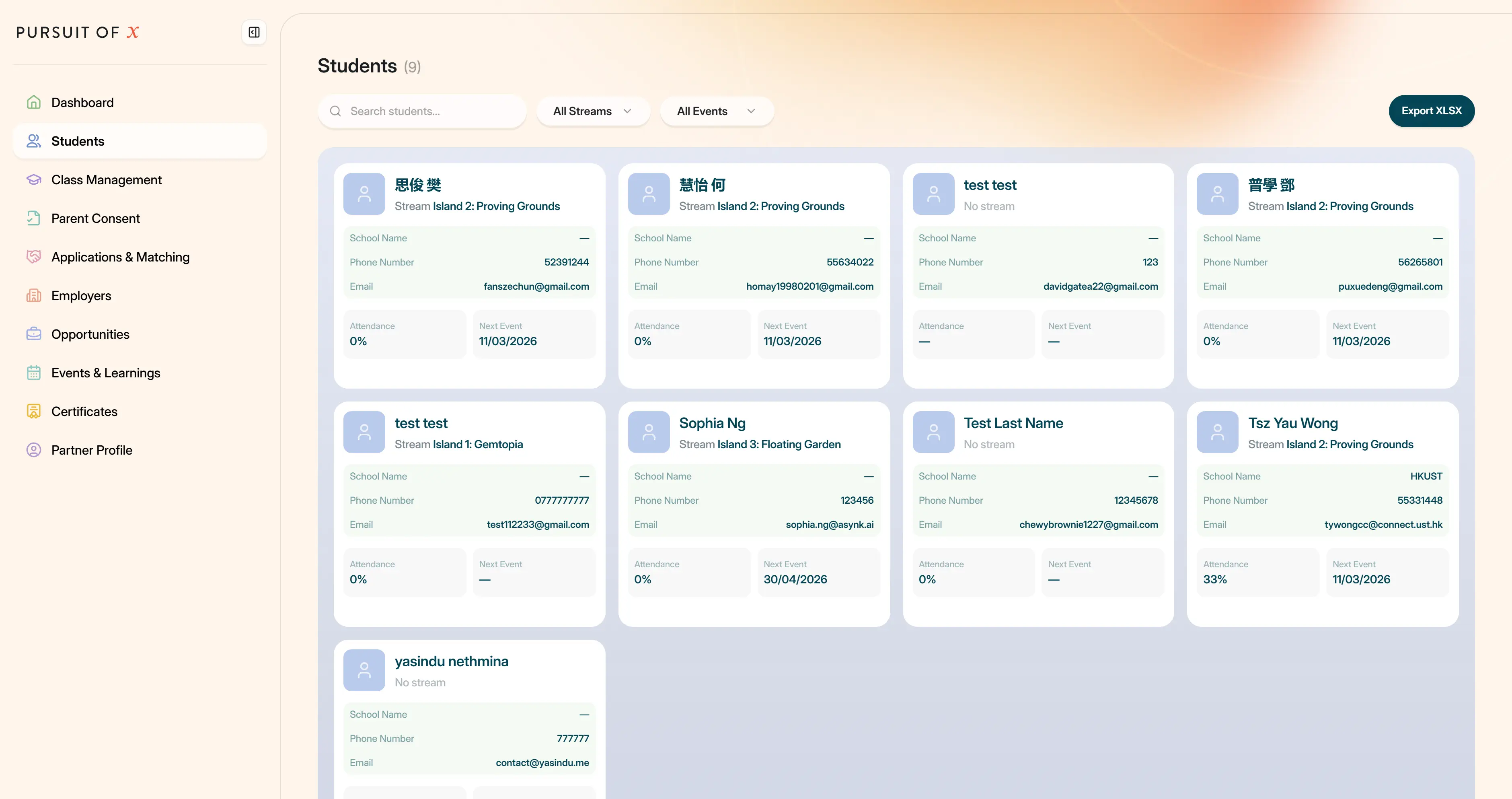The width and height of the screenshot is (1512, 799).
Task: Click Sophia Ng's next event 30/04/2026
Action: (x=795, y=579)
